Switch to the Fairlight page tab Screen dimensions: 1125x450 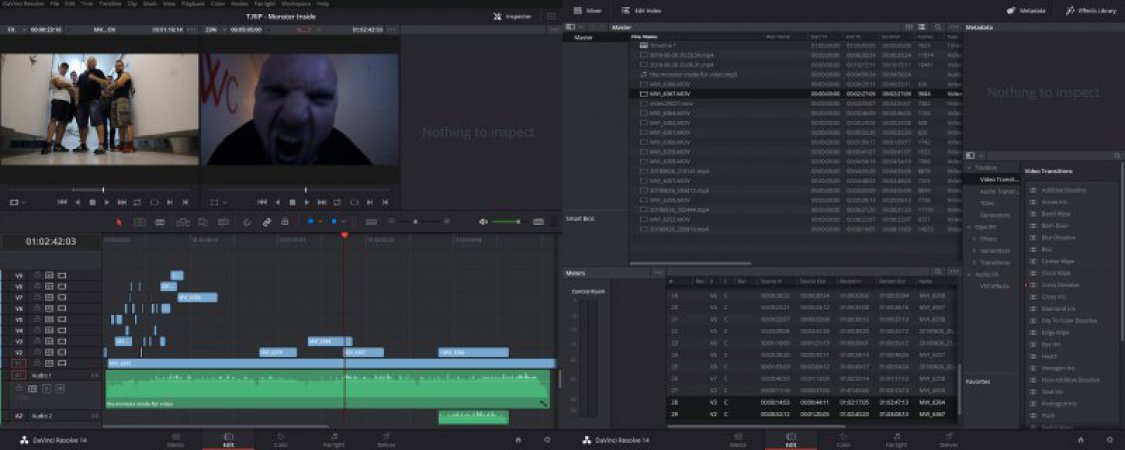pos(334,440)
